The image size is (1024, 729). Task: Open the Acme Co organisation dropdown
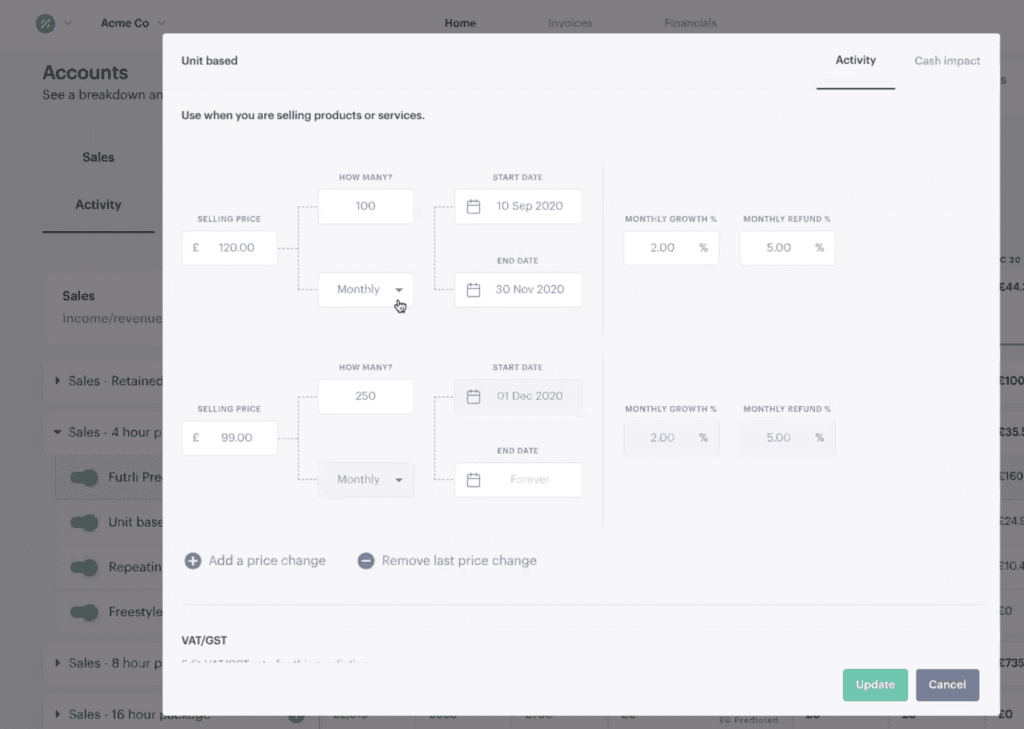(x=133, y=23)
